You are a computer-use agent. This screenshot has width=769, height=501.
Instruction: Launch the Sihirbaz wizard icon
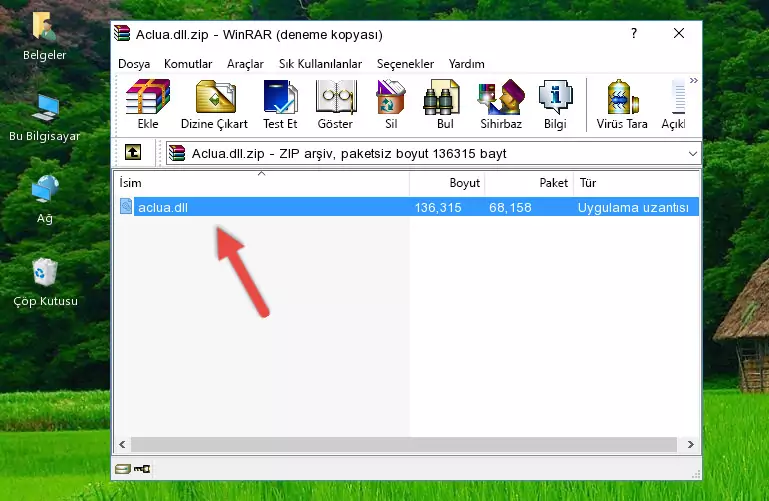click(x=501, y=104)
